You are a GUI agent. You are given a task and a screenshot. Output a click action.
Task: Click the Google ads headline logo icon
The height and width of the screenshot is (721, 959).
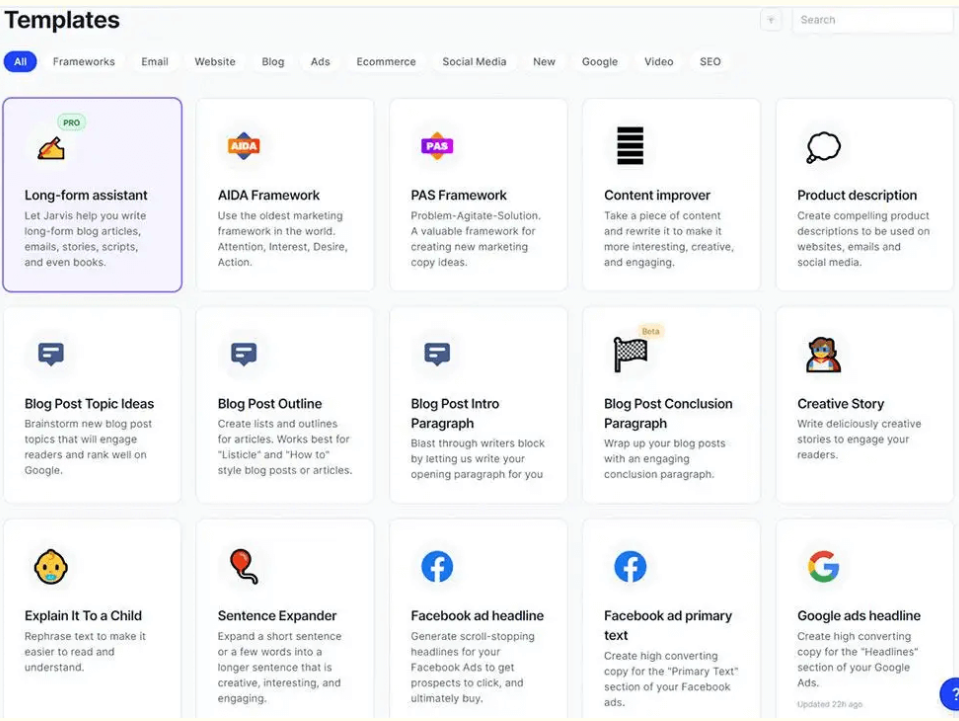point(823,567)
